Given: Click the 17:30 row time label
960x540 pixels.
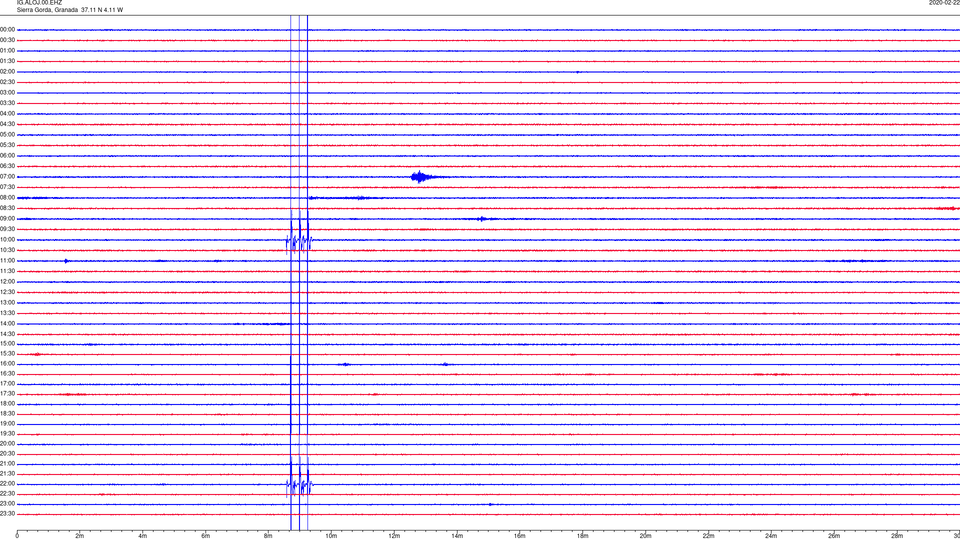Looking at the screenshot, I should coord(7,394).
